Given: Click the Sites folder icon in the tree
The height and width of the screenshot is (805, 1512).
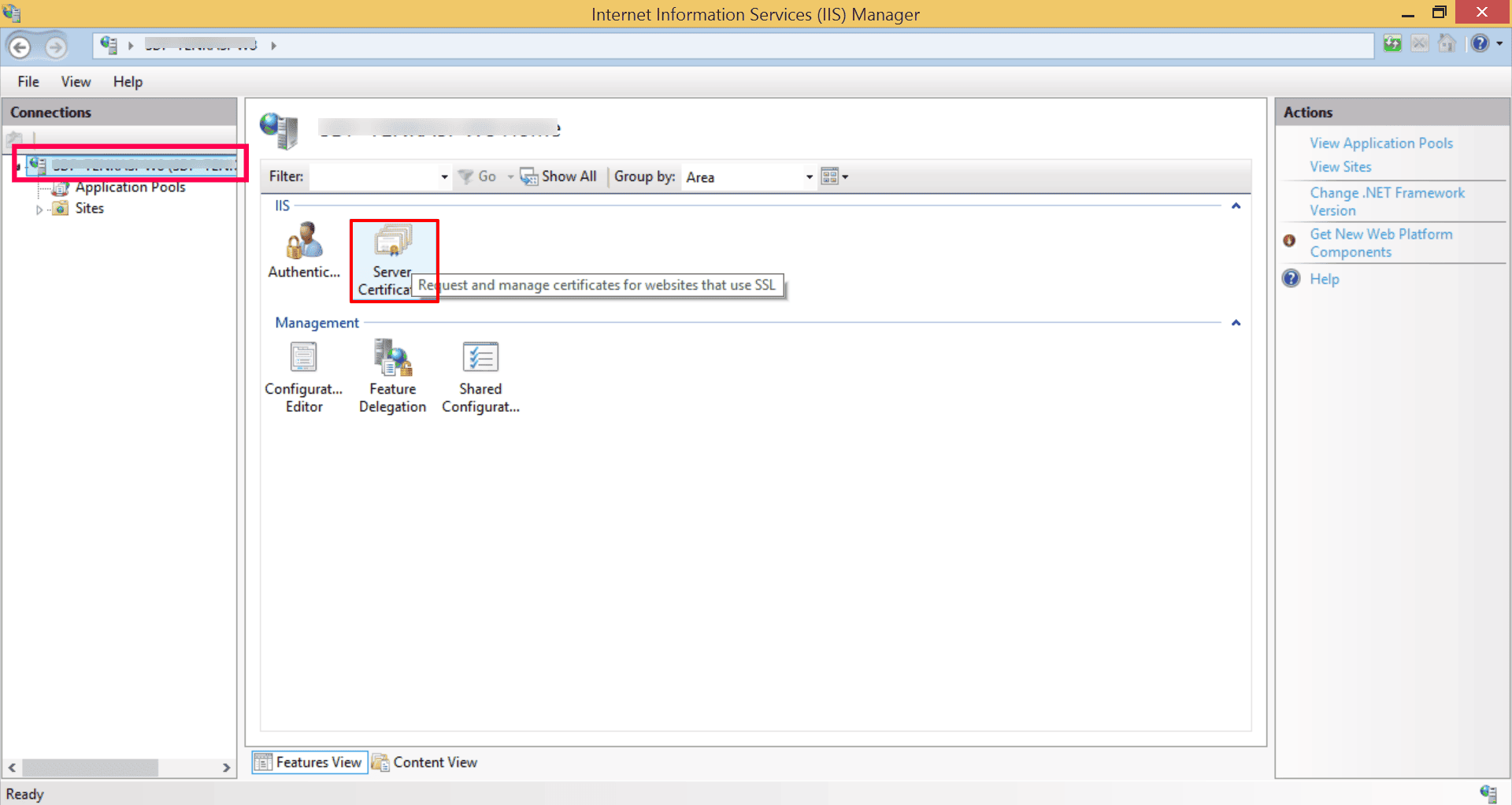Looking at the screenshot, I should click(x=61, y=209).
